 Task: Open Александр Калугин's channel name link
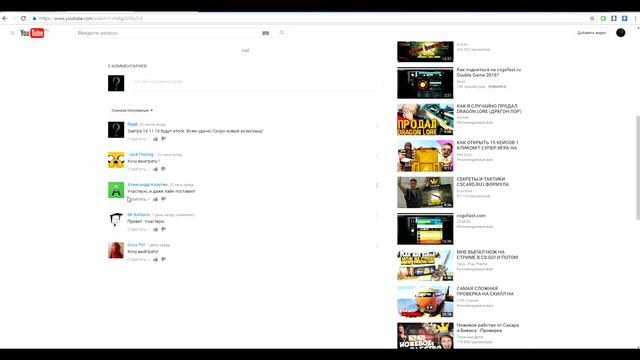click(x=147, y=184)
